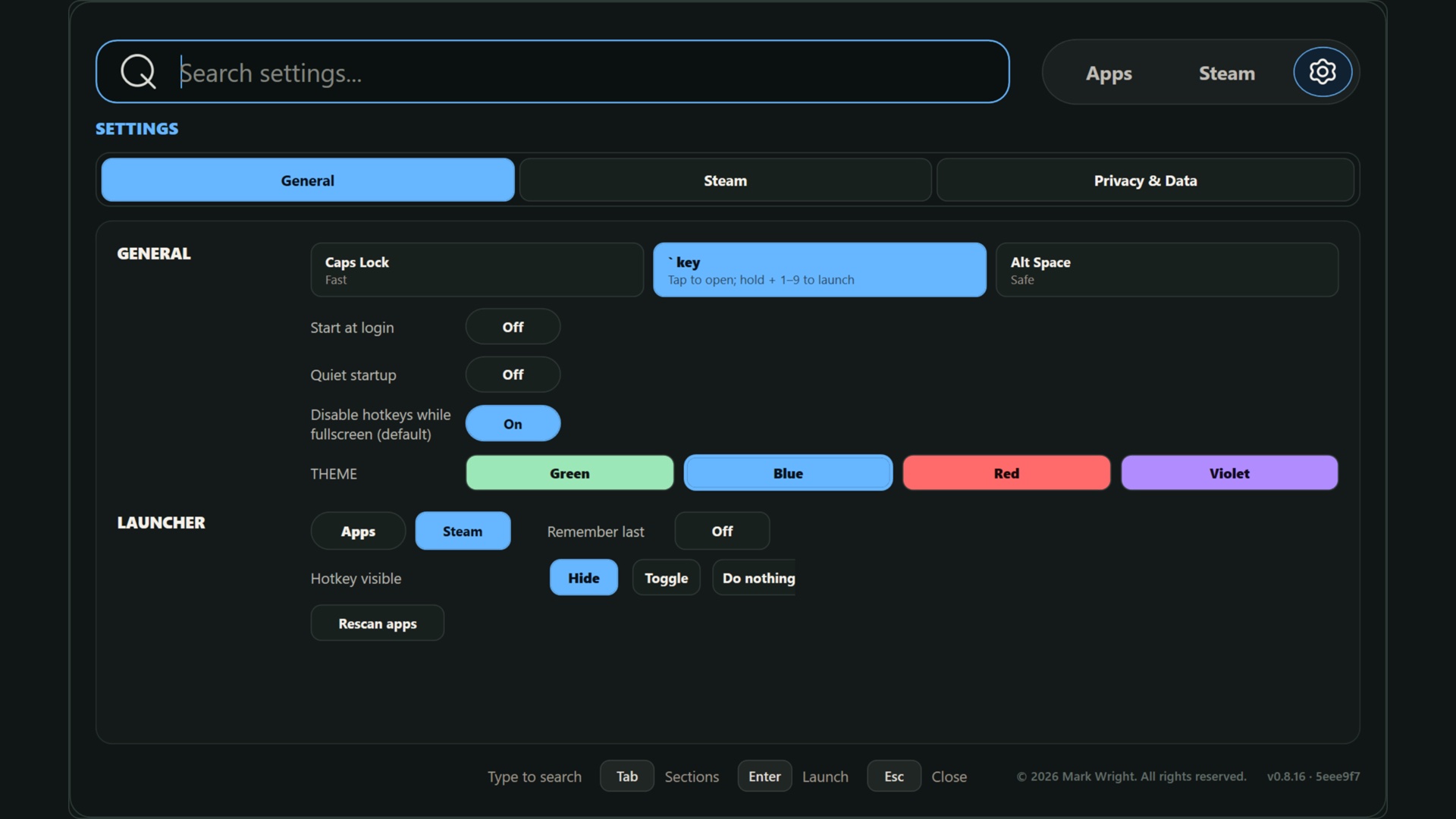Click the magnifier search icon
Image resolution: width=1456 pixels, height=819 pixels.
tap(138, 72)
